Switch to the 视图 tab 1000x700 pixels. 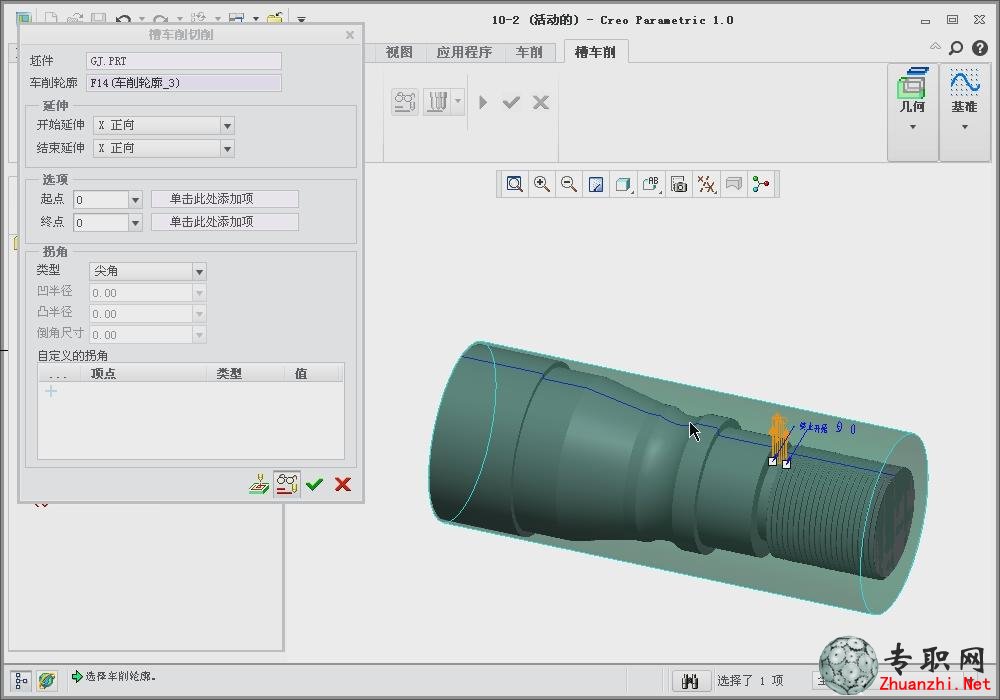[399, 52]
